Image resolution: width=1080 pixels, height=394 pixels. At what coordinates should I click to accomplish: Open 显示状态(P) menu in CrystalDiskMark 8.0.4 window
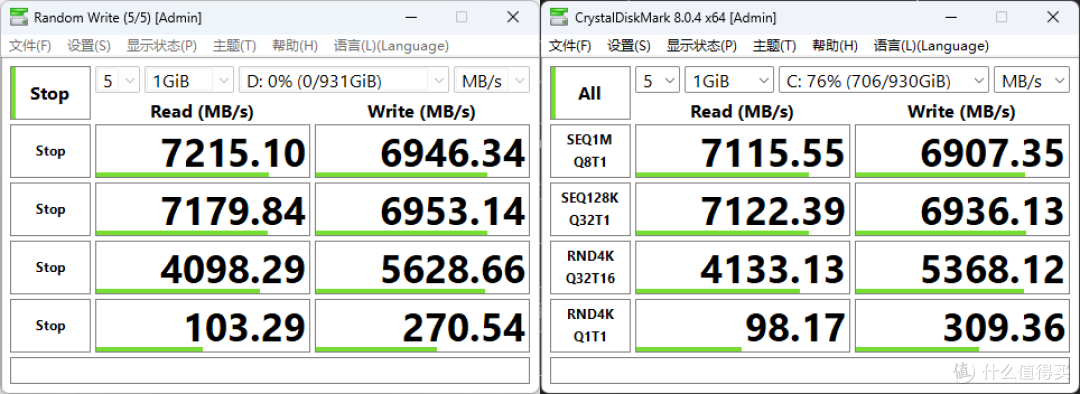tap(701, 45)
